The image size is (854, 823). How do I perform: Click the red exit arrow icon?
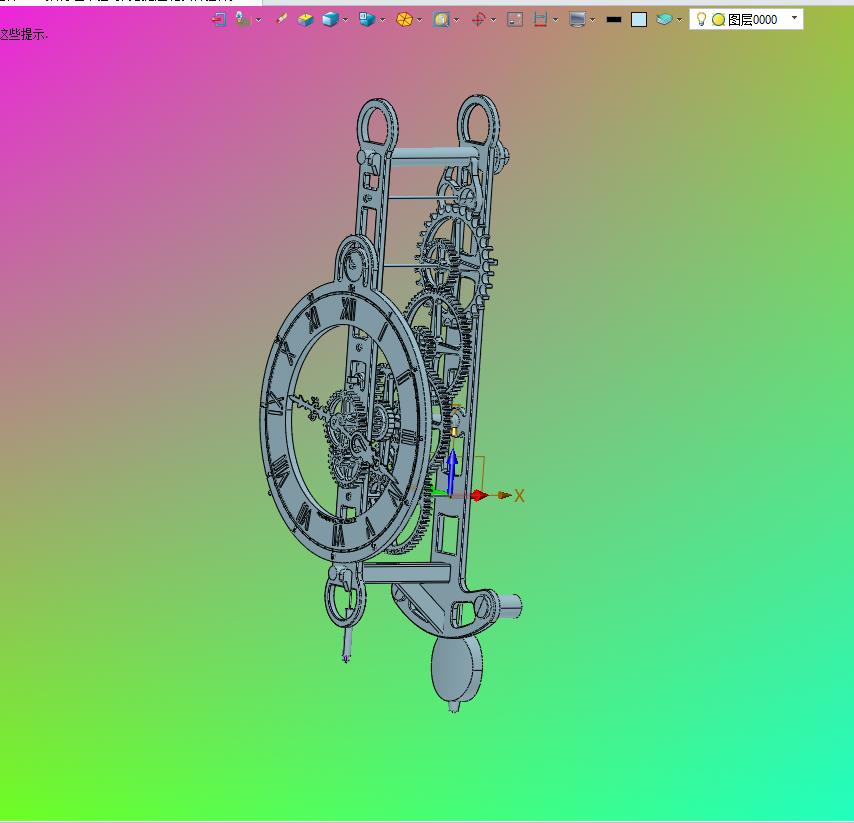pos(219,20)
